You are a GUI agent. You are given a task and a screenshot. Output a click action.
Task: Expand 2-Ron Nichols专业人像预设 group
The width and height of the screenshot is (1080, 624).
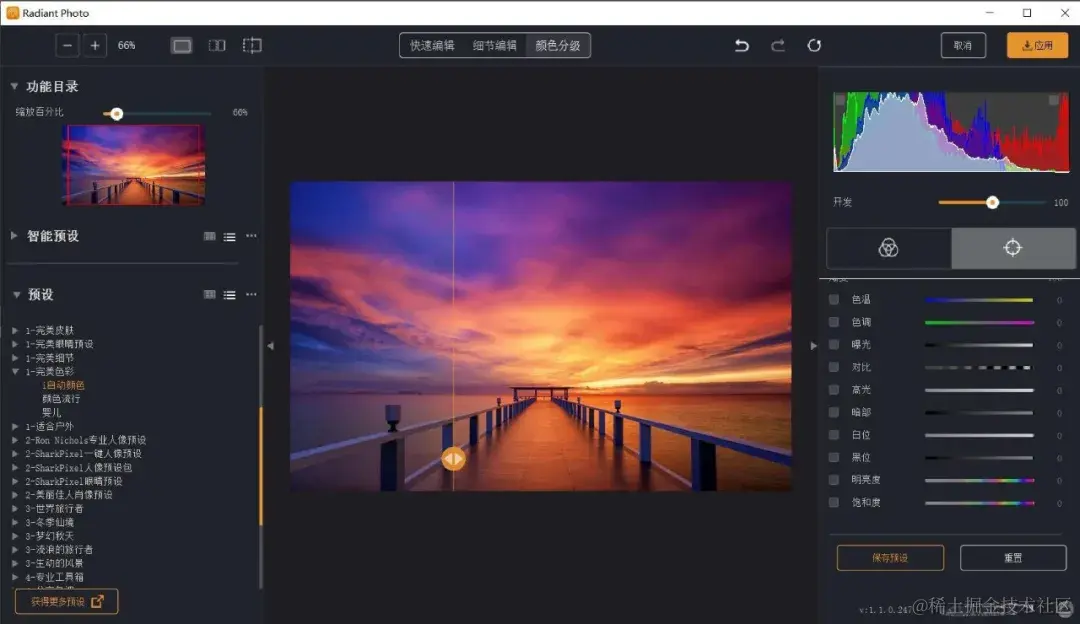(x=14, y=441)
